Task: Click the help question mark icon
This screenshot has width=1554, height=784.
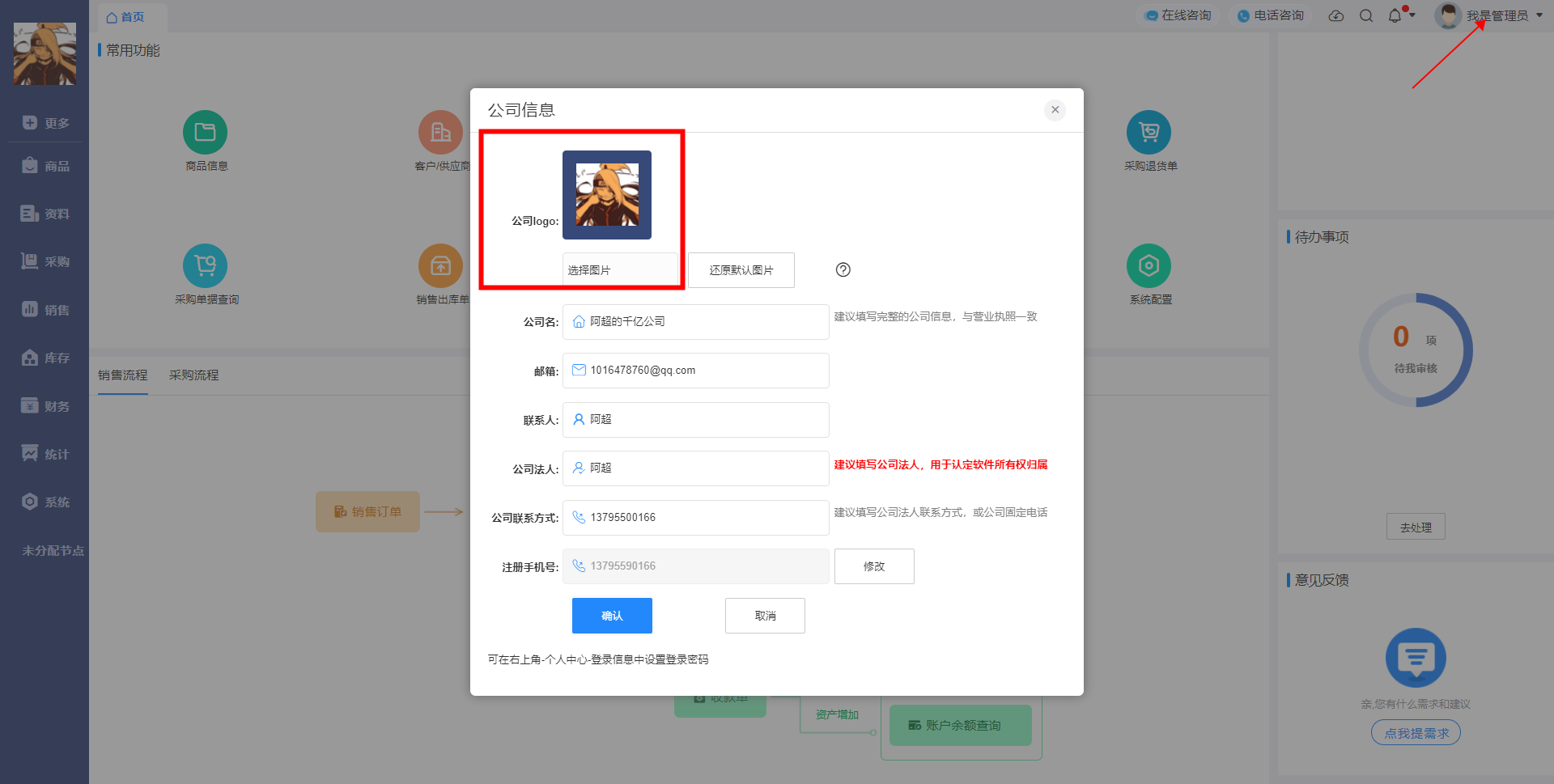Action: [843, 270]
